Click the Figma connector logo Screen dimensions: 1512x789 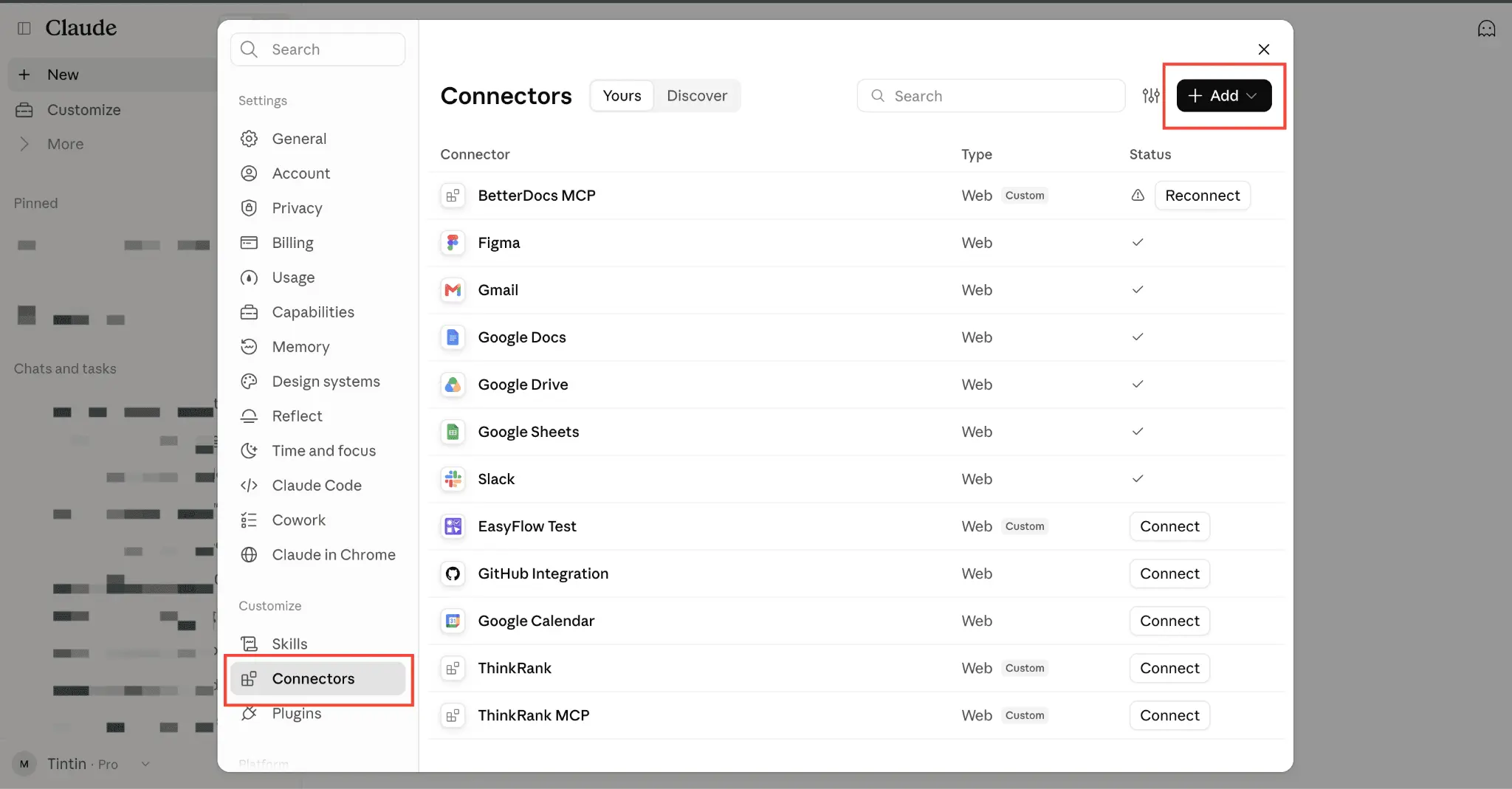pos(453,243)
